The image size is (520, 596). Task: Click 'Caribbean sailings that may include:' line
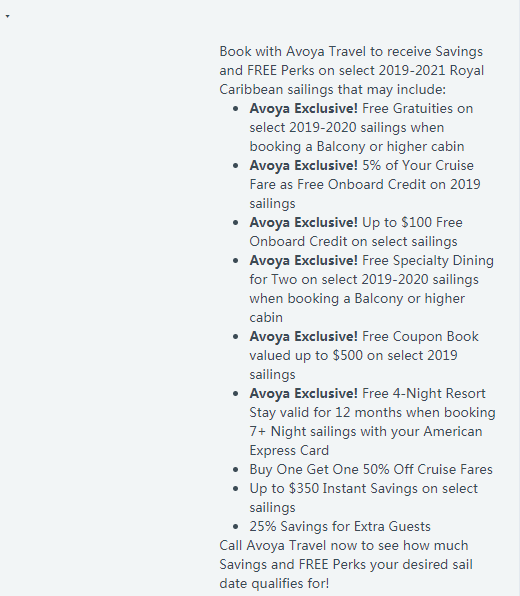tap(333, 89)
